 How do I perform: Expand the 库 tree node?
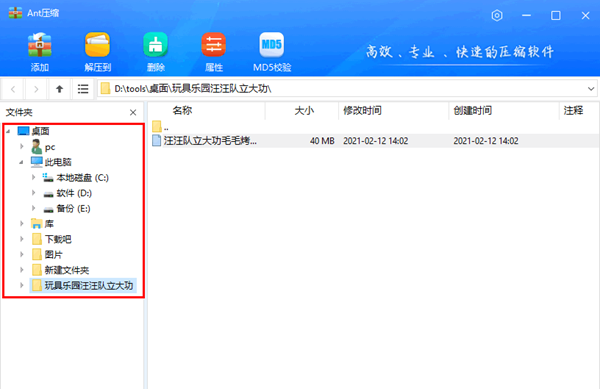click(x=22, y=224)
